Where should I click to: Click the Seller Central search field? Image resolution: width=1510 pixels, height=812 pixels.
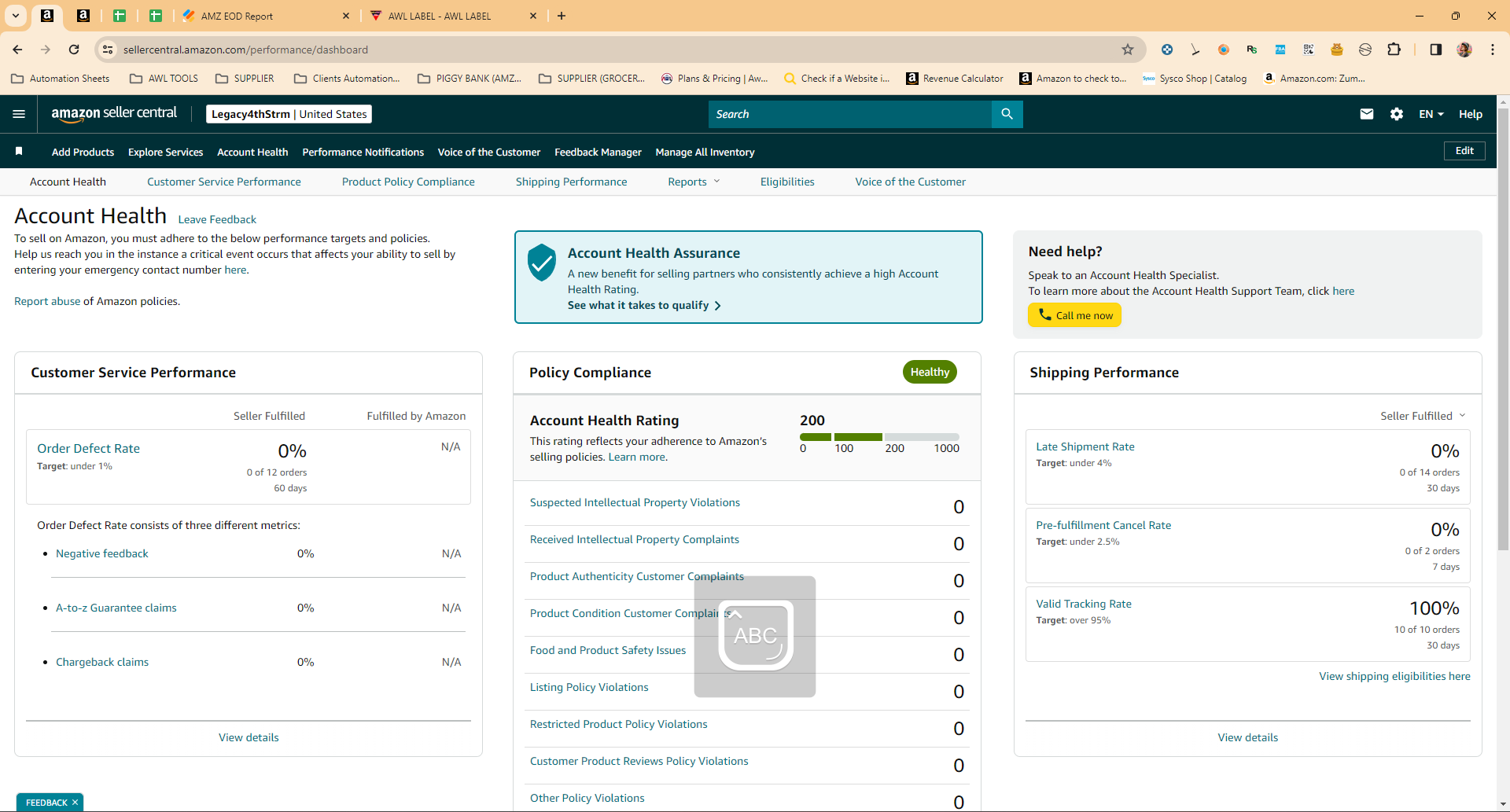click(850, 114)
